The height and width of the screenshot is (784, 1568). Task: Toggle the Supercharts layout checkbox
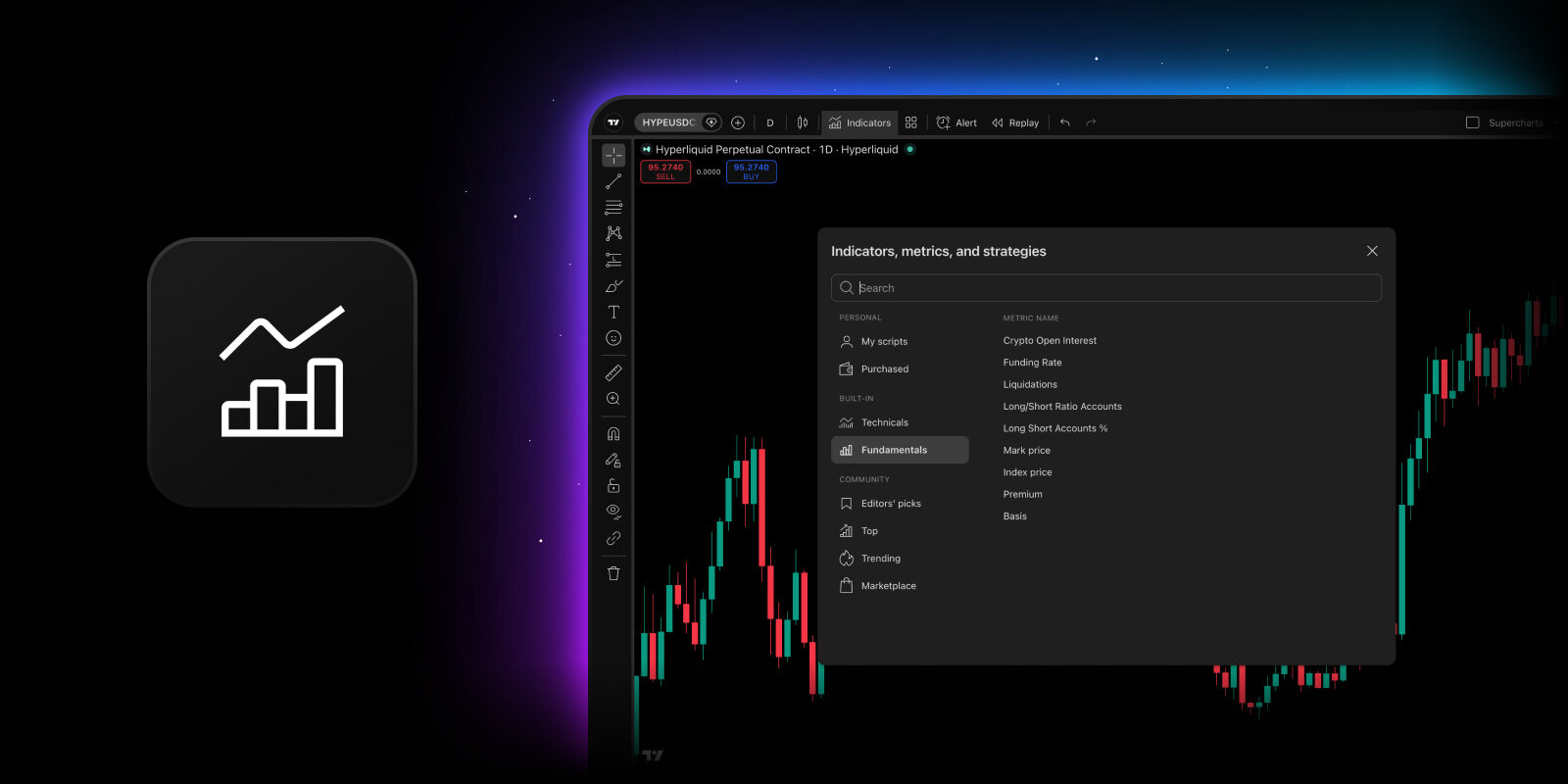pyautogui.click(x=1472, y=122)
